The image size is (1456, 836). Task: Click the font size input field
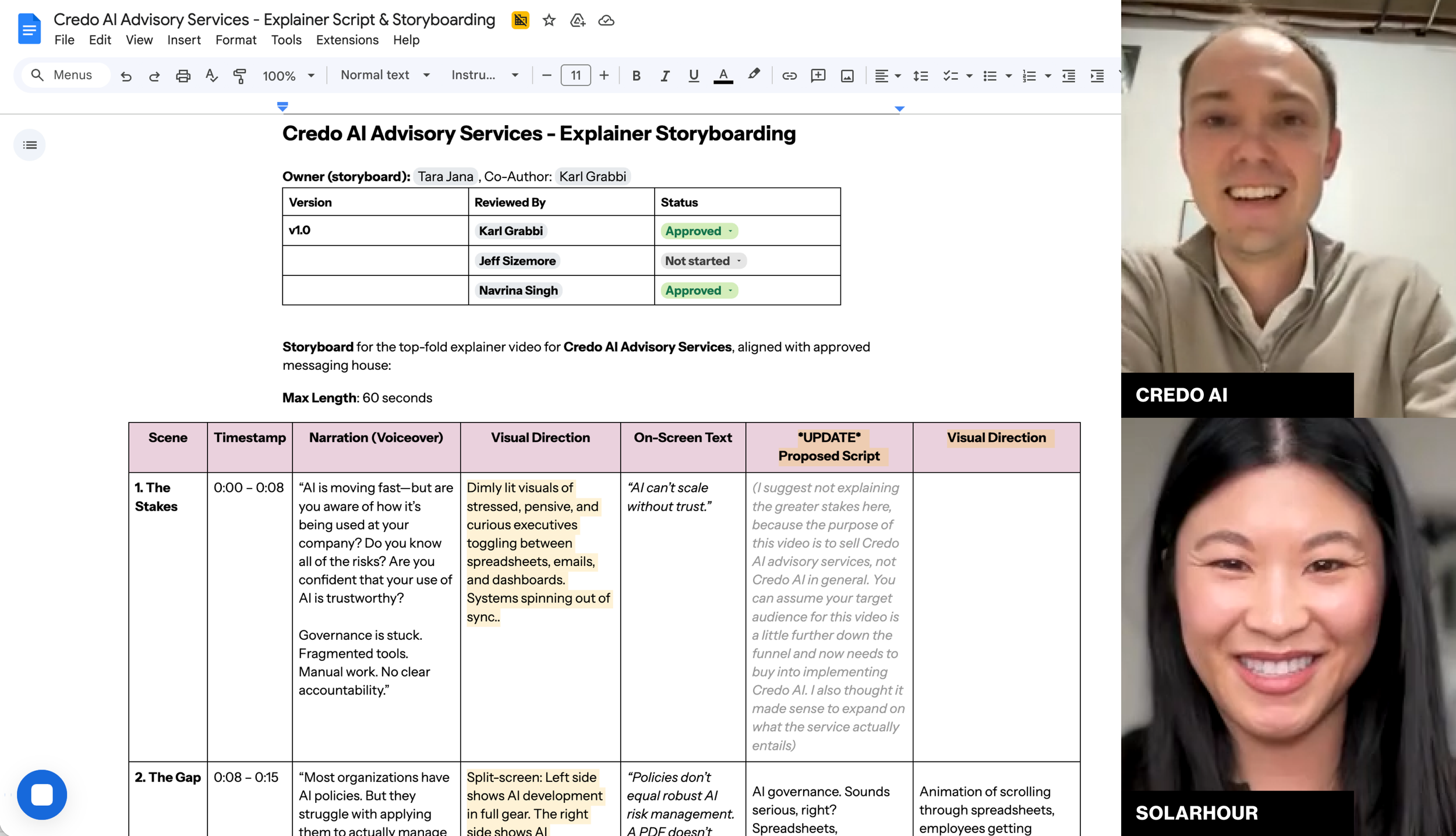[575, 75]
